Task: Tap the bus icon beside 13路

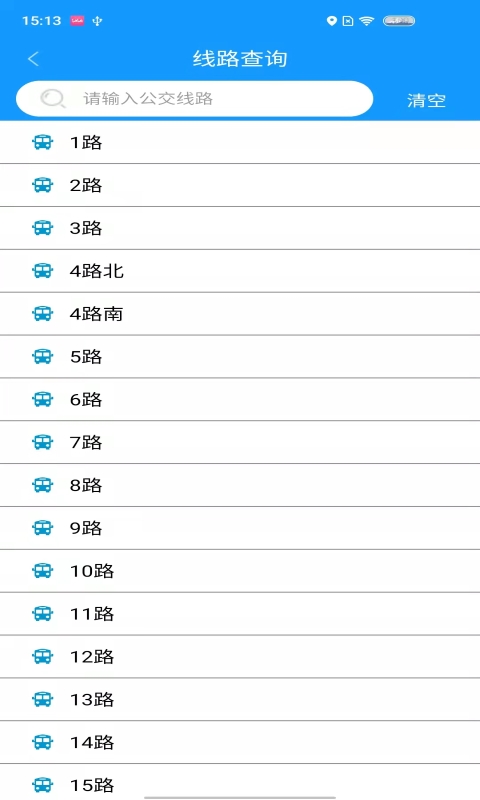Action: [42, 699]
